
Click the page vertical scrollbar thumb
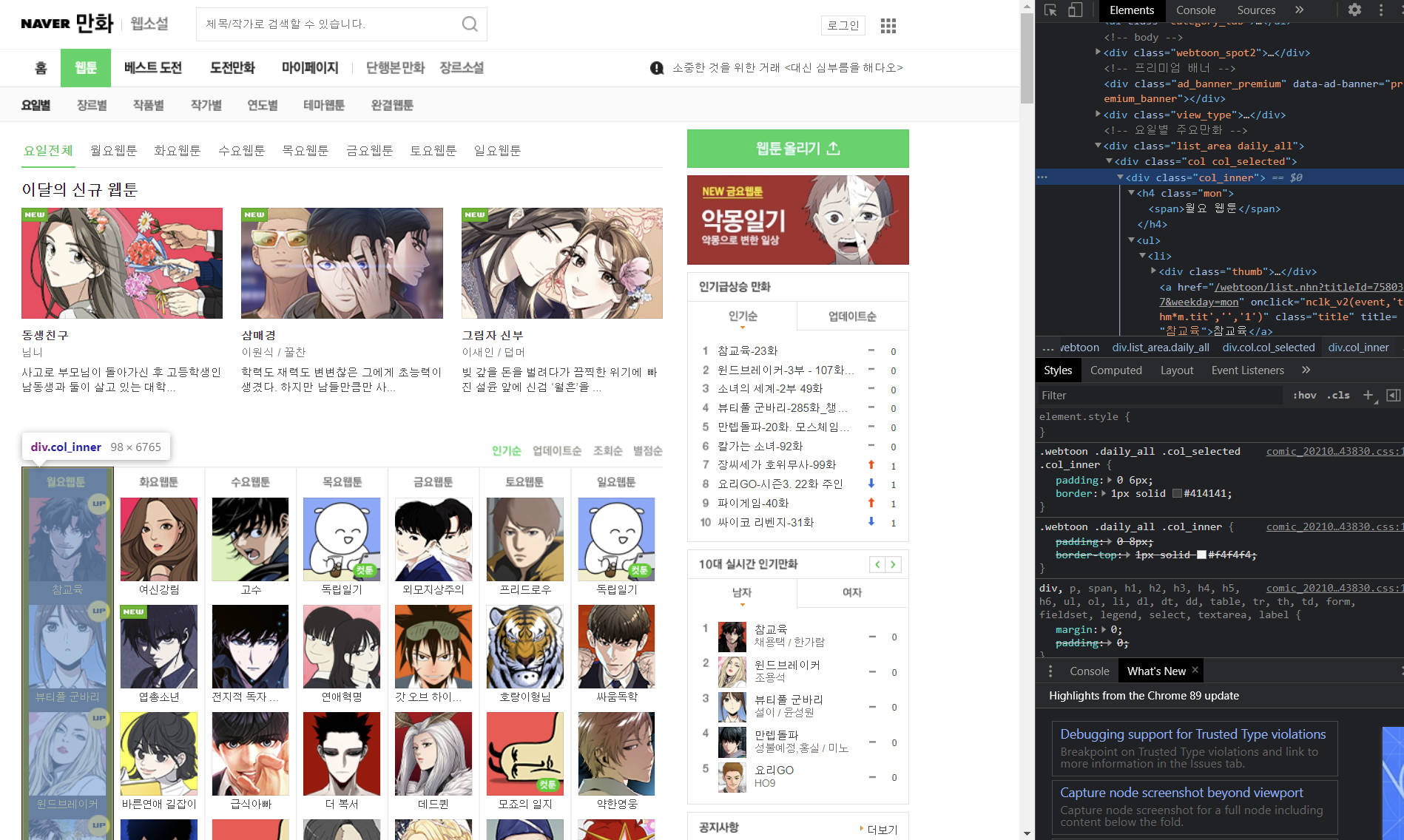click(x=1027, y=58)
